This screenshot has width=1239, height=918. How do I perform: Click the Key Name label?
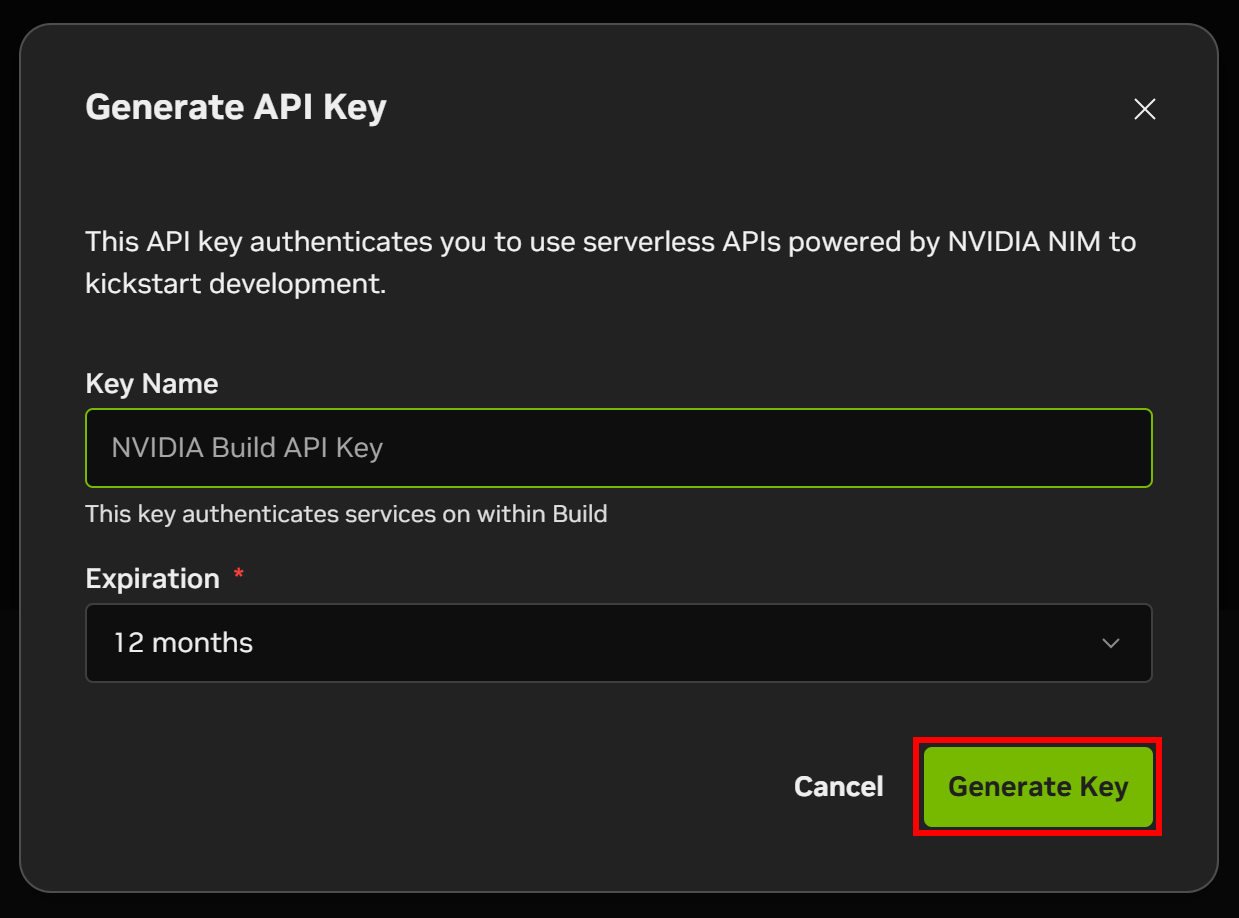tap(151, 383)
